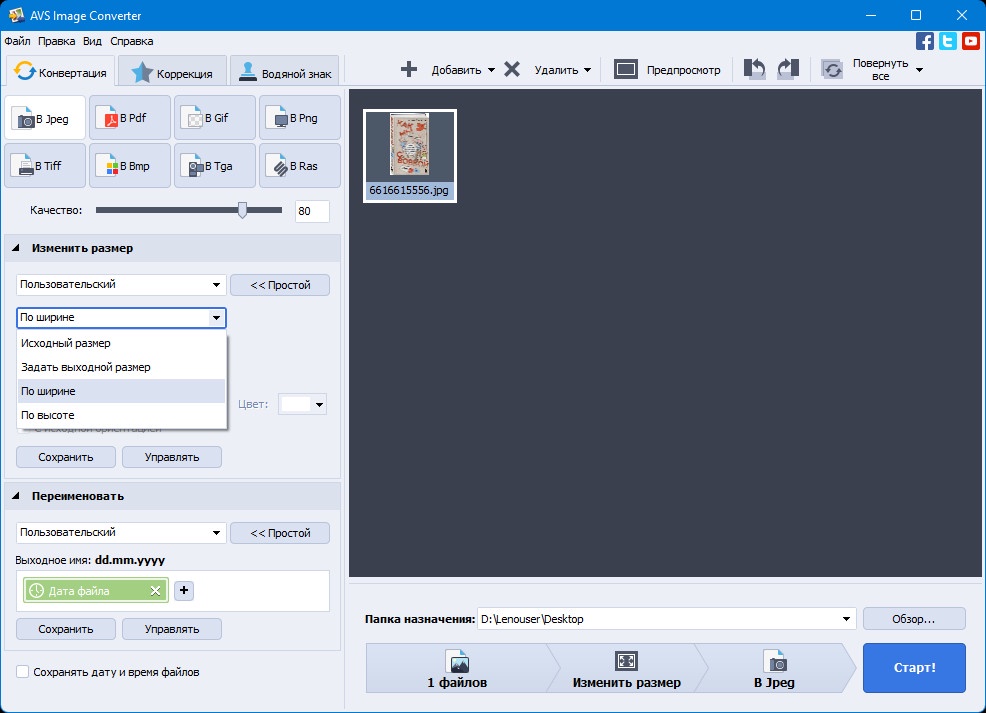Click the Обзор... browse button
This screenshot has width=986, height=713.
tap(914, 619)
